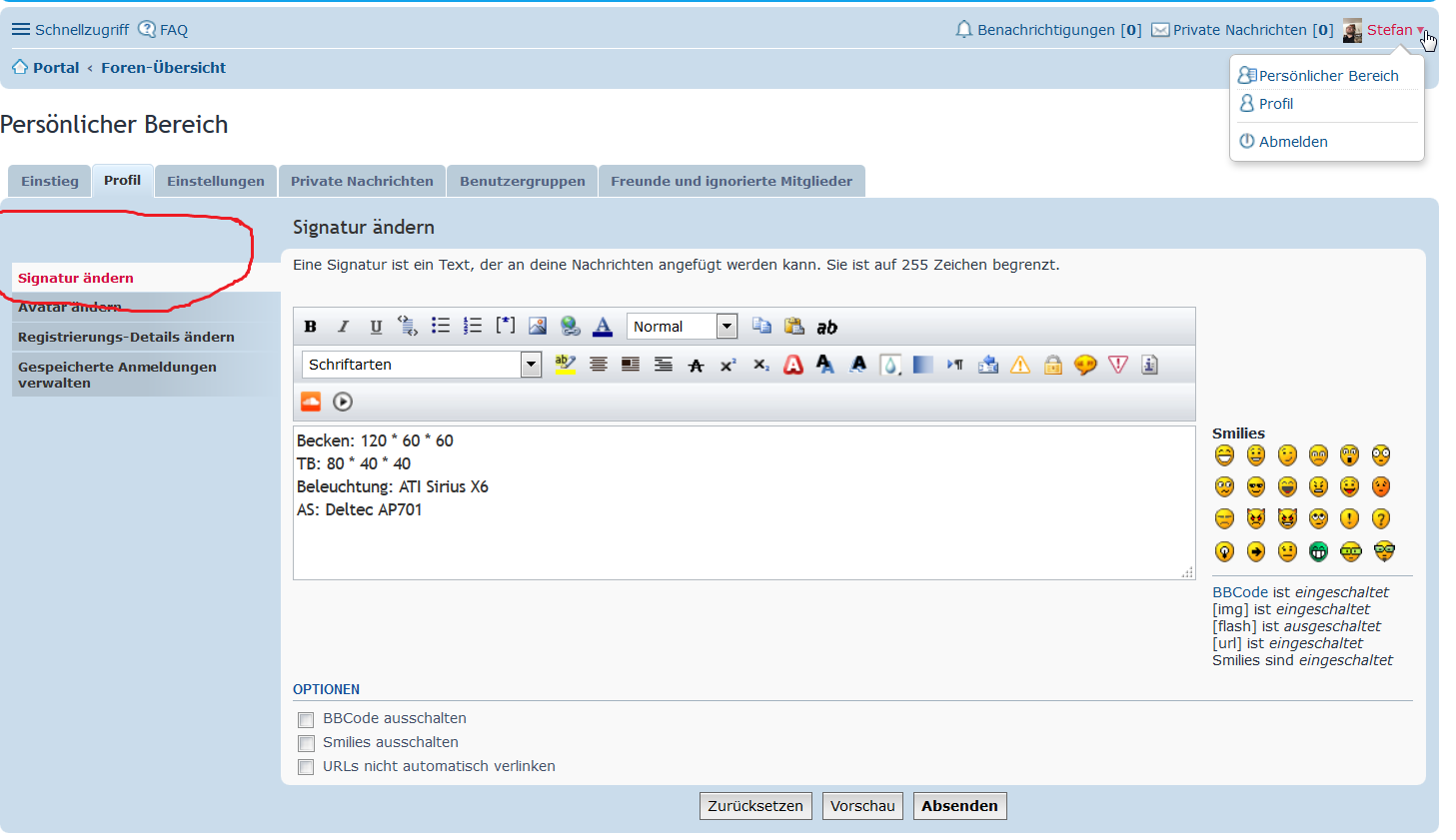The image size is (1456, 840).
Task: Tick URLs nicht automatisch verlinken
Action: click(306, 767)
